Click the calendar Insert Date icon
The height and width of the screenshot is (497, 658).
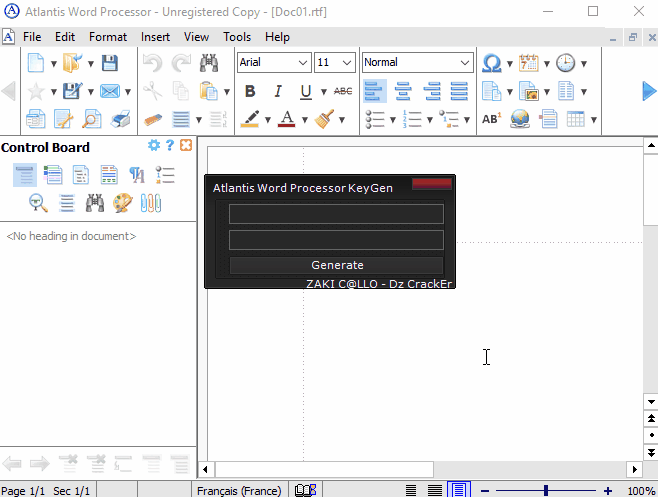(x=528, y=63)
